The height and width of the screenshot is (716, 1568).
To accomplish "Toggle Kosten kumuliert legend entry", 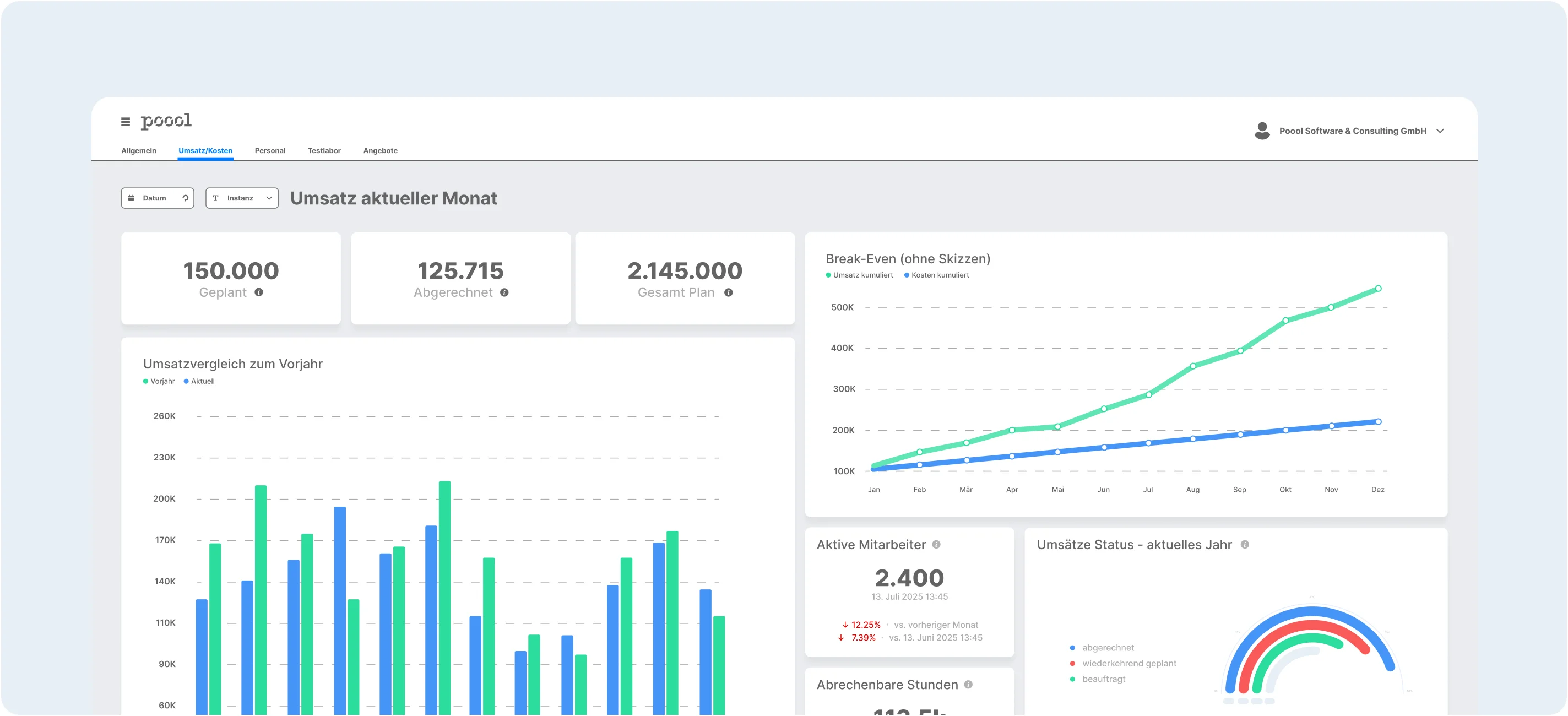I will tap(937, 275).
